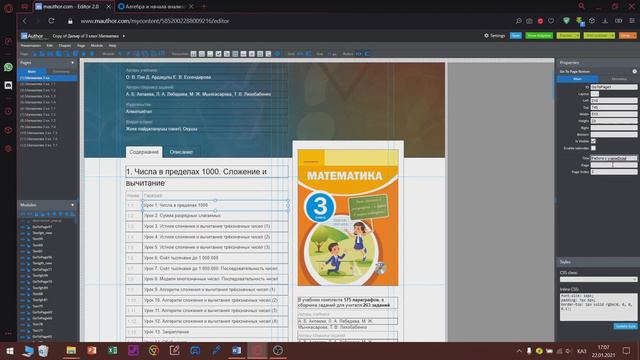Screen dimensions: 640x360
Task: Open WhatsApp from the browser sidebar
Action: click(x=8, y=67)
